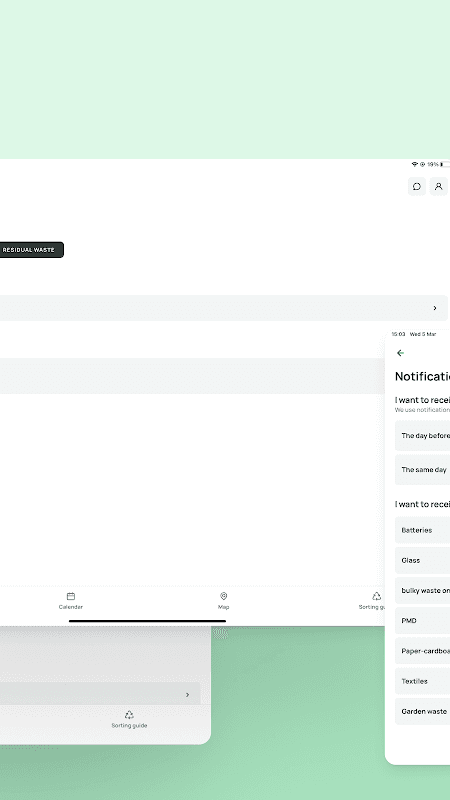Click the battery indicator icon
This screenshot has width=450, height=800.
(x=445, y=164)
